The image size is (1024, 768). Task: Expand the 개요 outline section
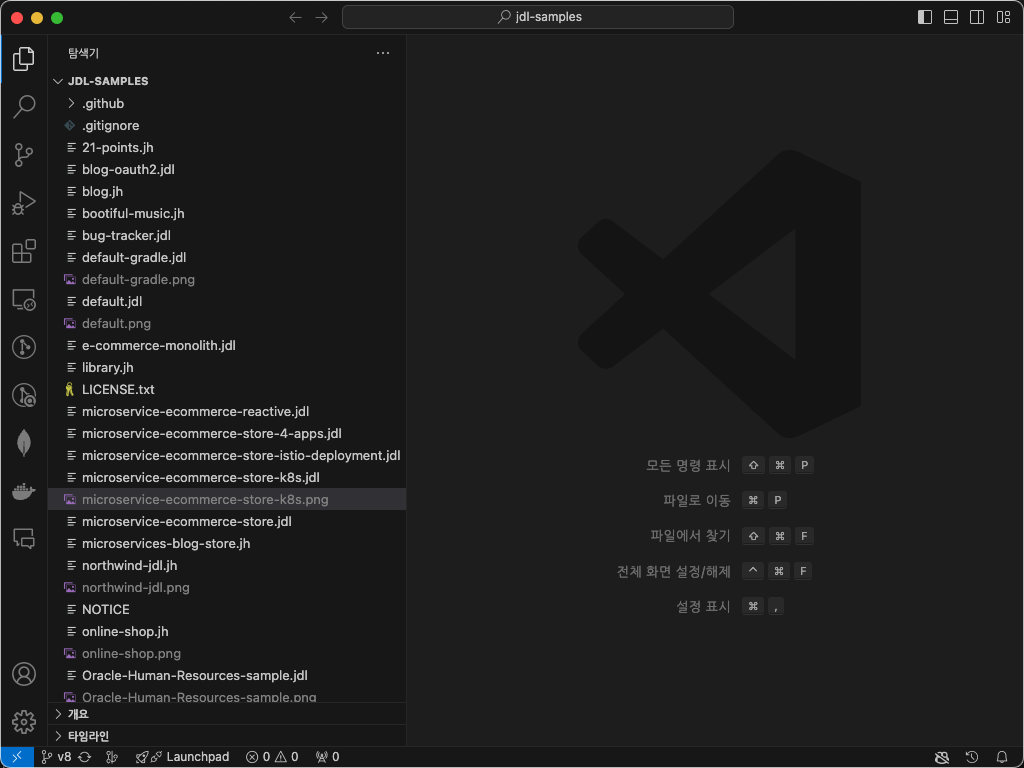click(227, 714)
